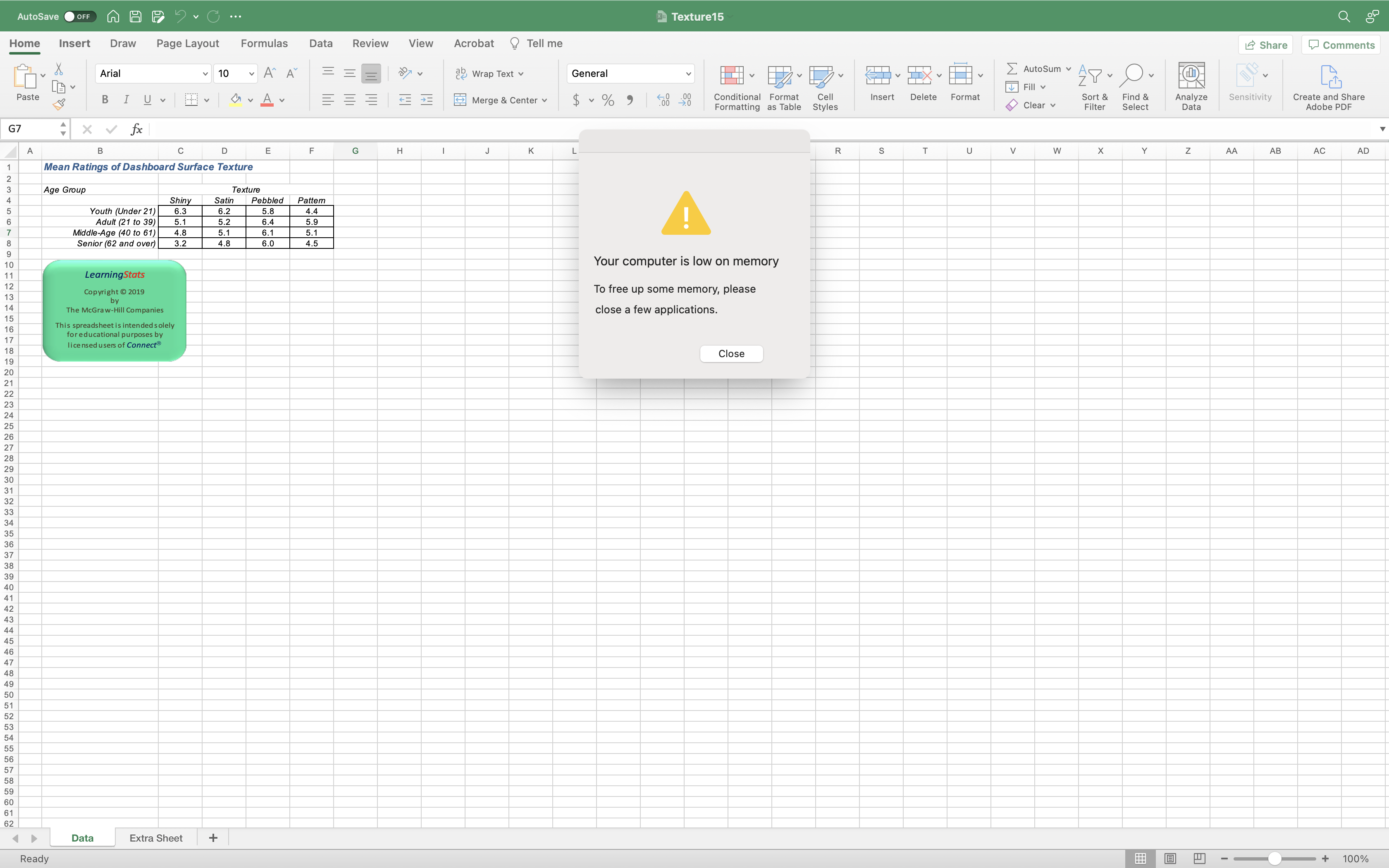The height and width of the screenshot is (868, 1389).
Task: Open the font name dropdown showing Arial
Action: point(205,74)
